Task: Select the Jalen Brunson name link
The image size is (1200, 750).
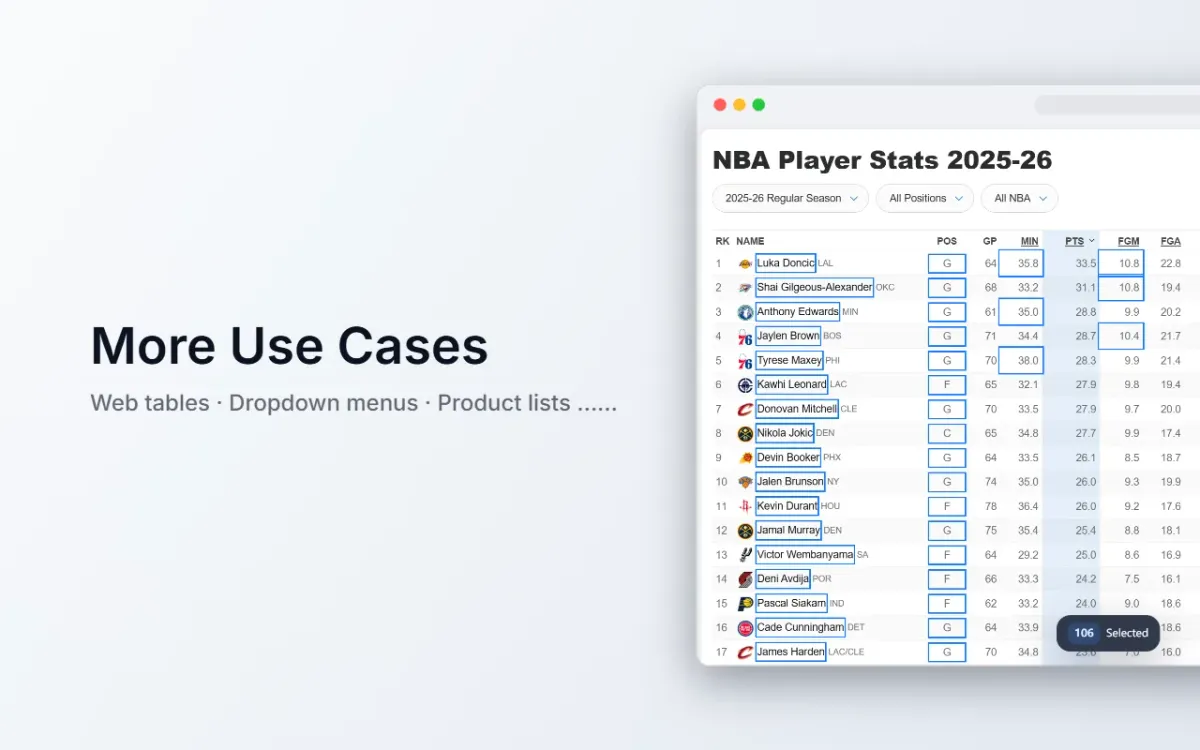Action: 790,482
